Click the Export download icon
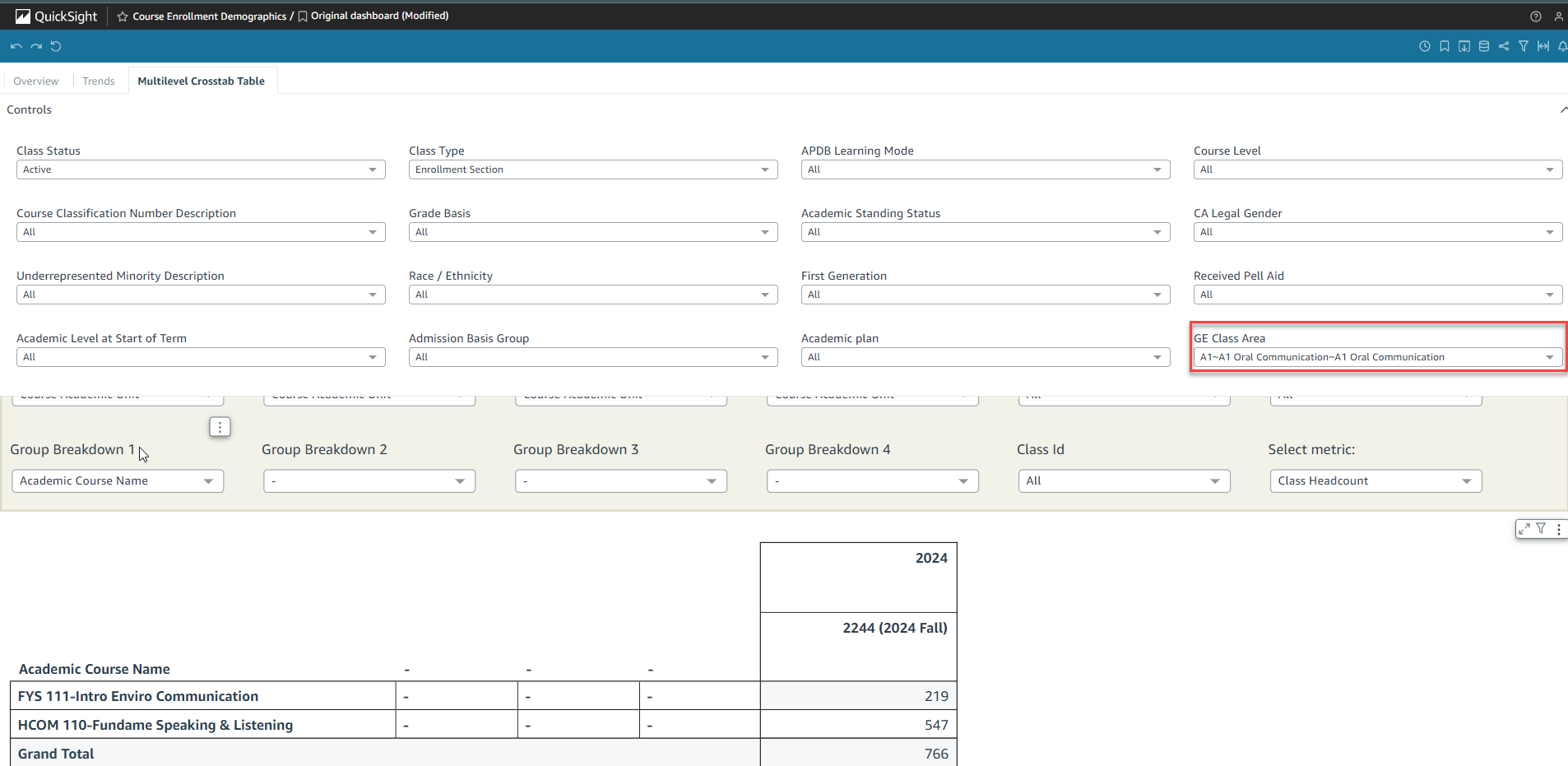The image size is (1568, 766). click(1464, 46)
